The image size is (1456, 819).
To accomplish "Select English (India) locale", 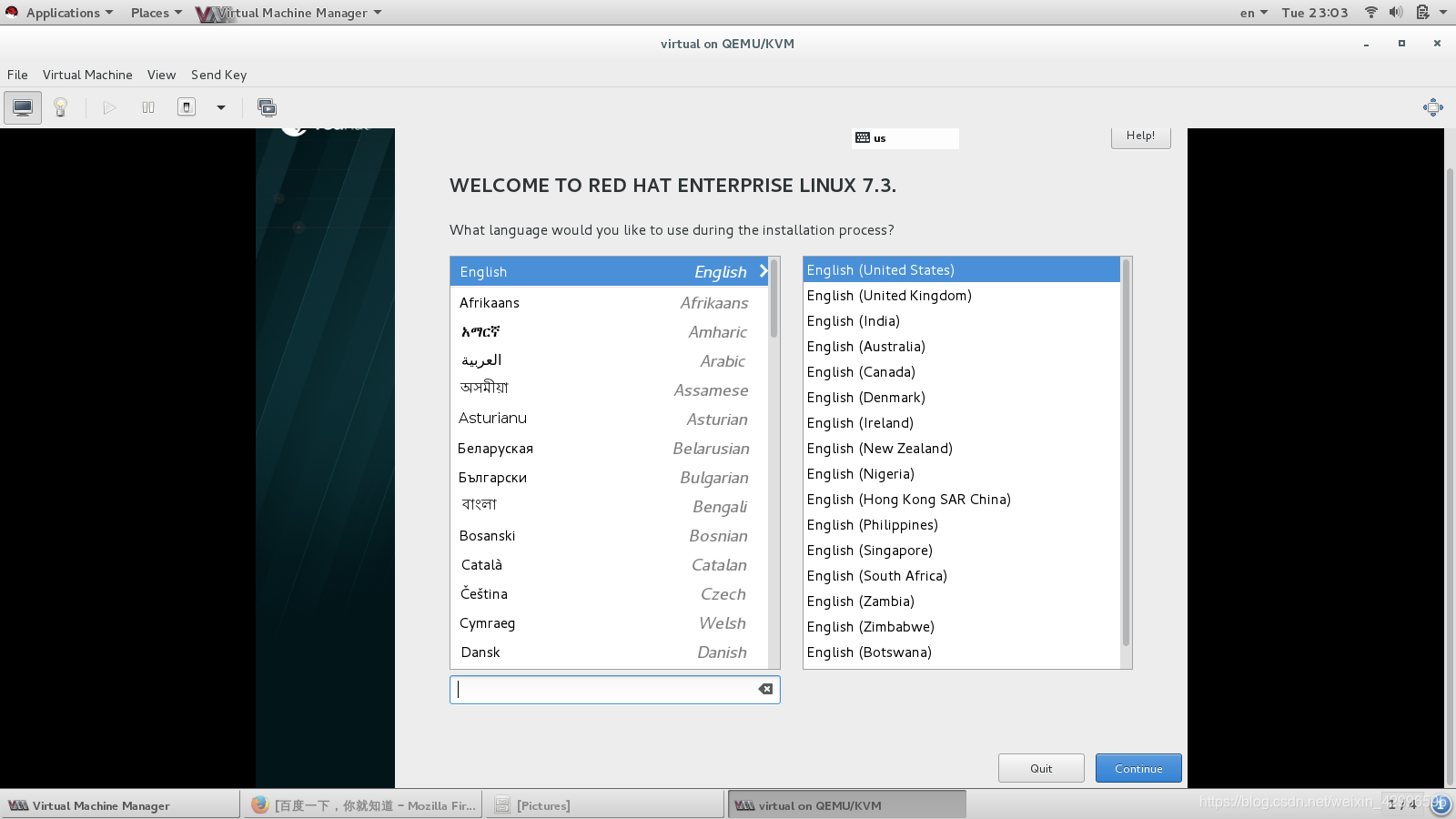I will pos(961,320).
